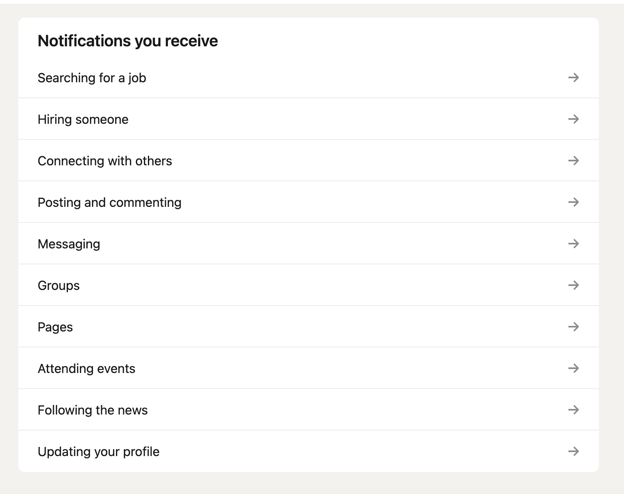Open Messaging notification preferences
The width and height of the screenshot is (624, 494).
coord(69,244)
